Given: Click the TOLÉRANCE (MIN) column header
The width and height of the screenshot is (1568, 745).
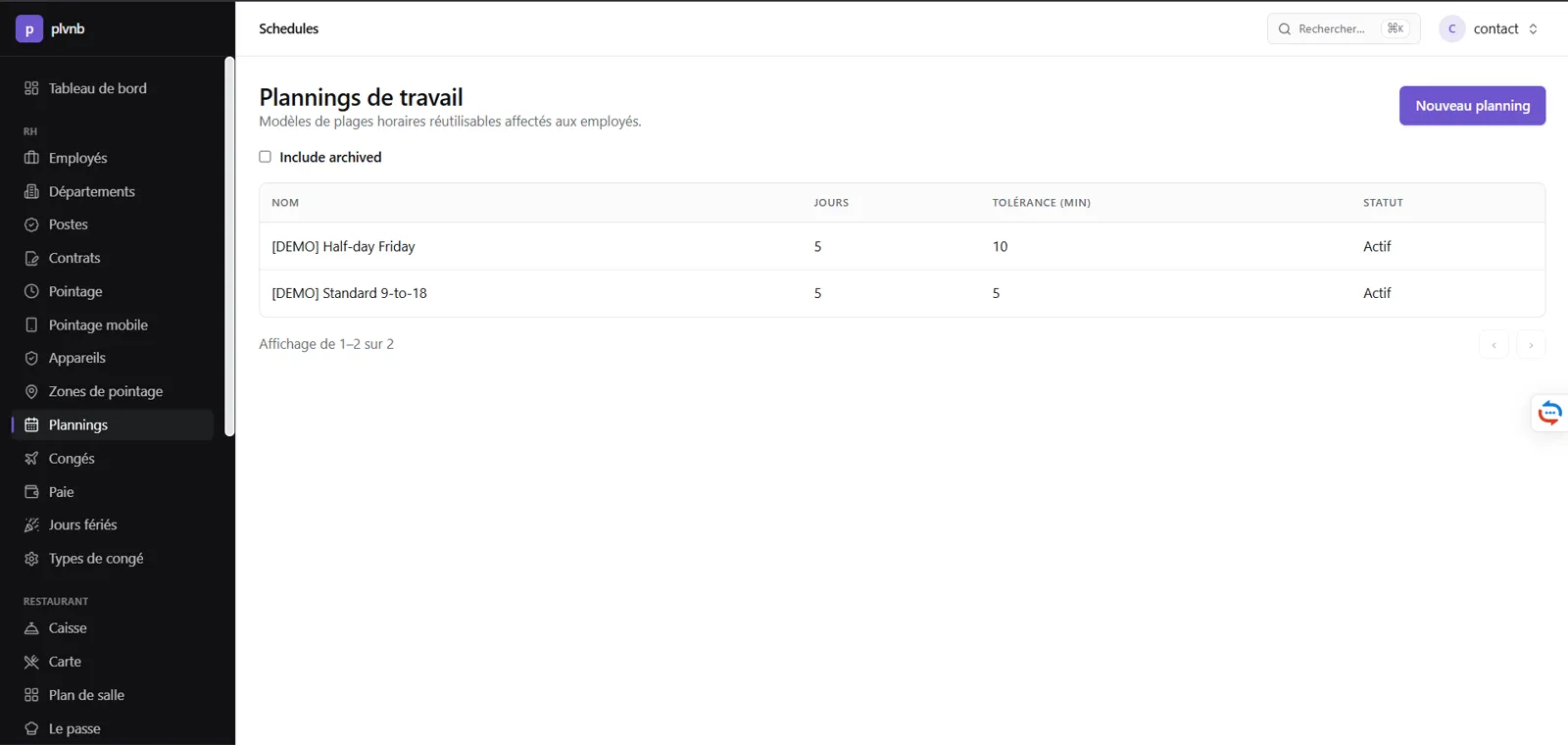Looking at the screenshot, I should tap(1041, 203).
